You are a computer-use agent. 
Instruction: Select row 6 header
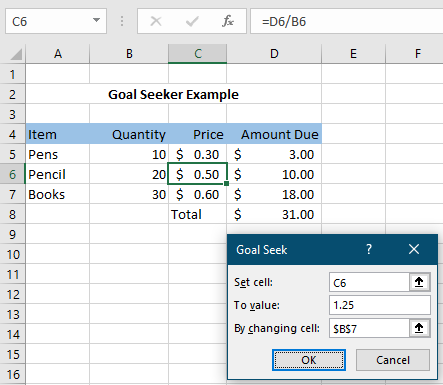[13, 174]
